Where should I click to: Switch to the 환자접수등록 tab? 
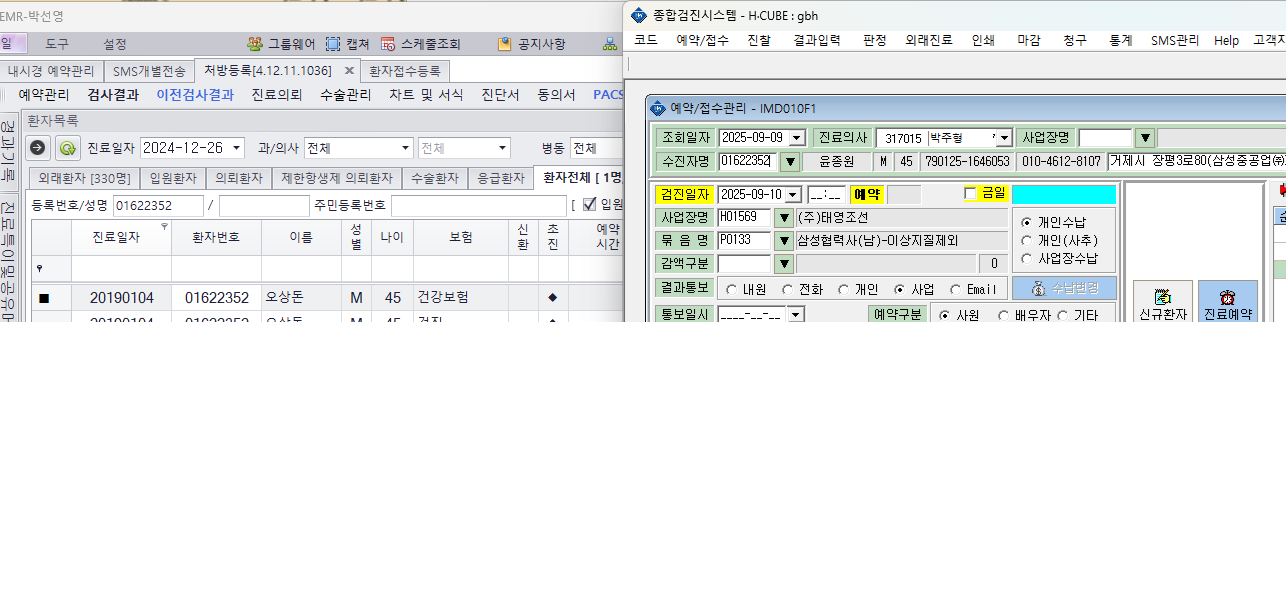pos(404,71)
